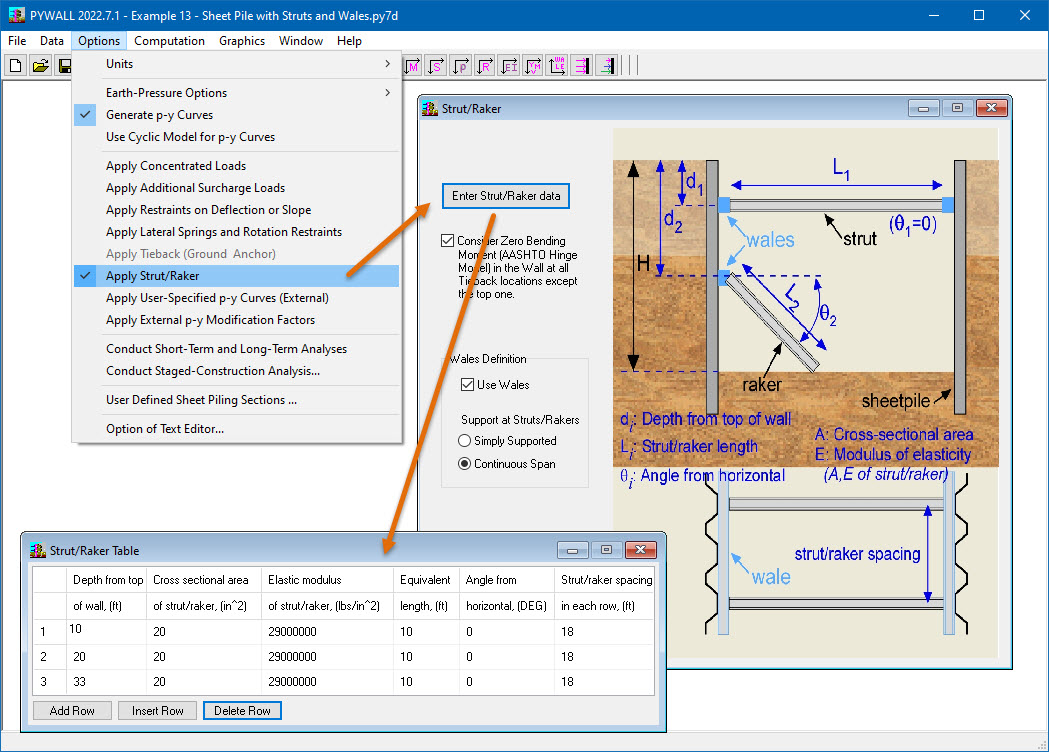1049x752 pixels.
Task: Save the file with the disk icon
Action: tap(63, 65)
